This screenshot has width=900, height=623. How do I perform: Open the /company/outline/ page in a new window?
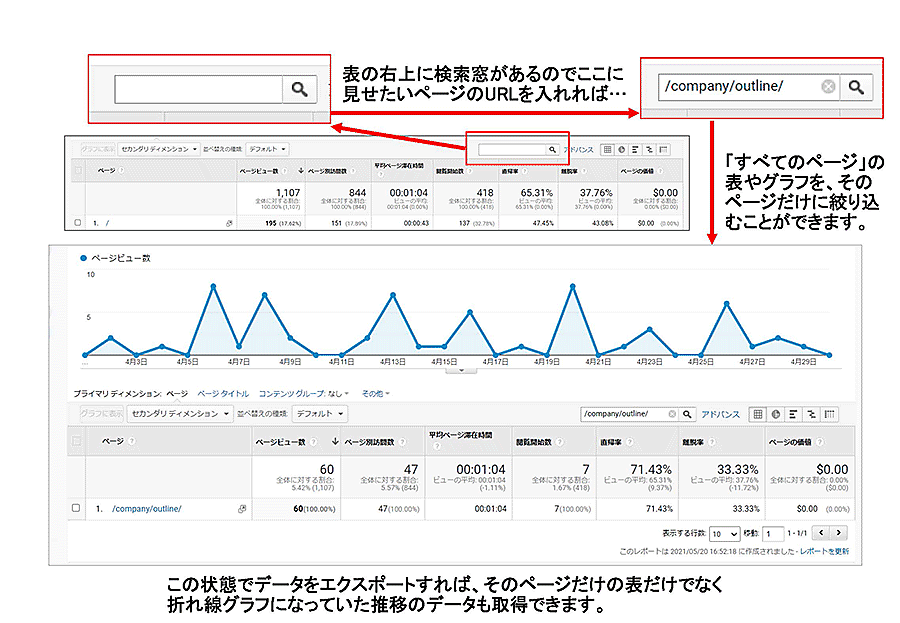(242, 509)
